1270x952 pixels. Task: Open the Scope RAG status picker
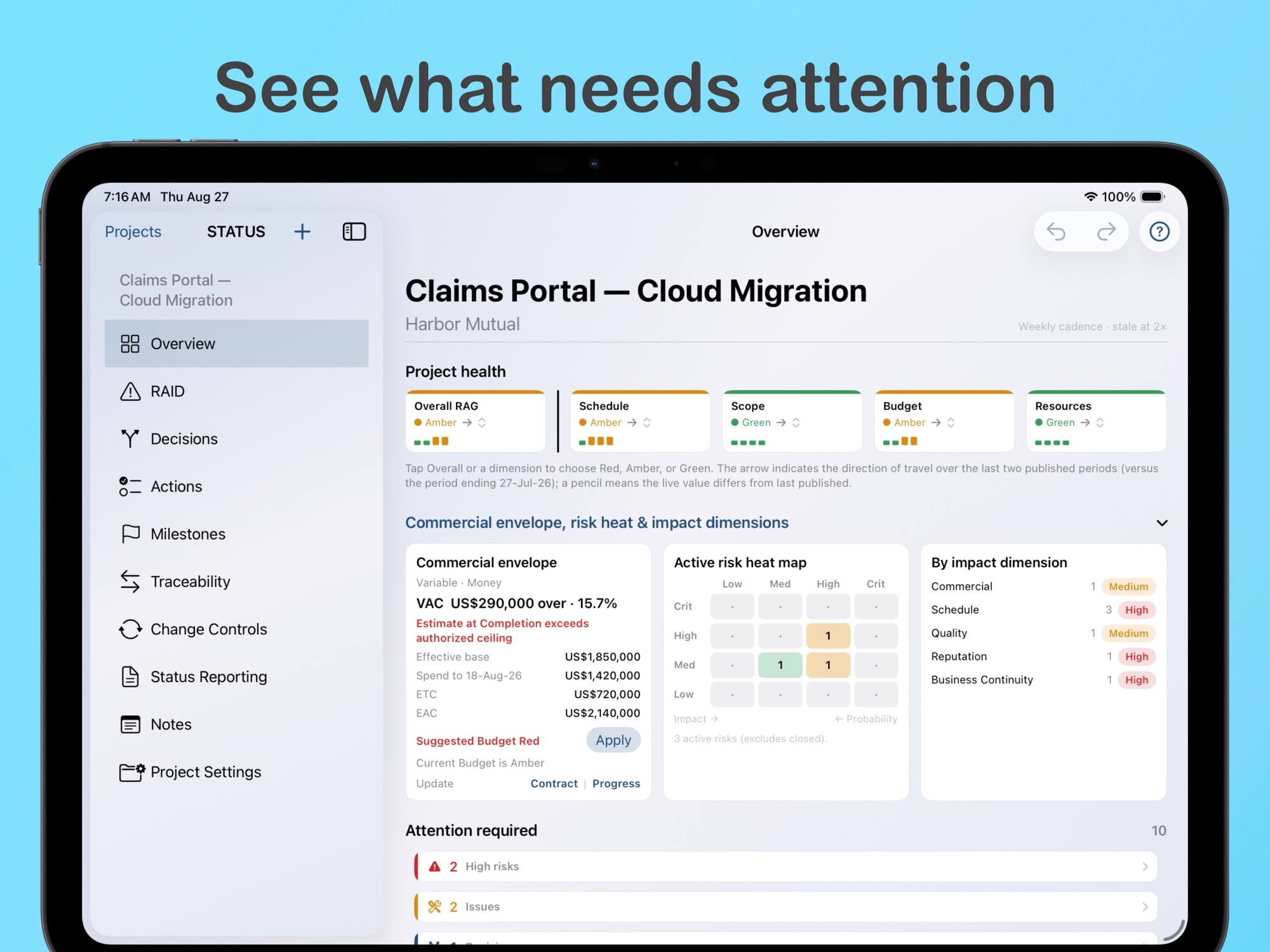point(792,421)
